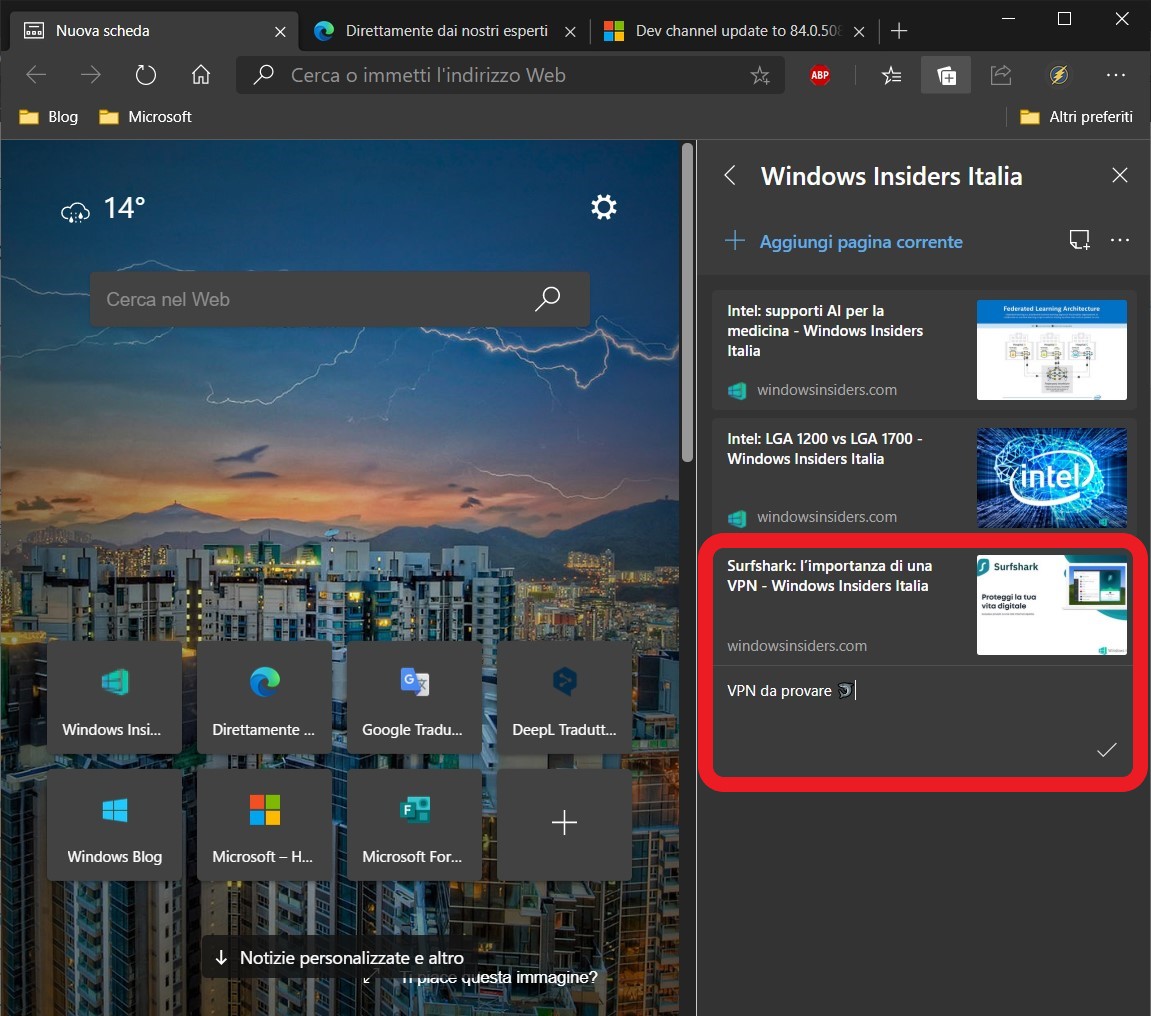Click the Cerca nel Web search box
Viewport: 1151px width, 1016px height.
click(x=339, y=299)
